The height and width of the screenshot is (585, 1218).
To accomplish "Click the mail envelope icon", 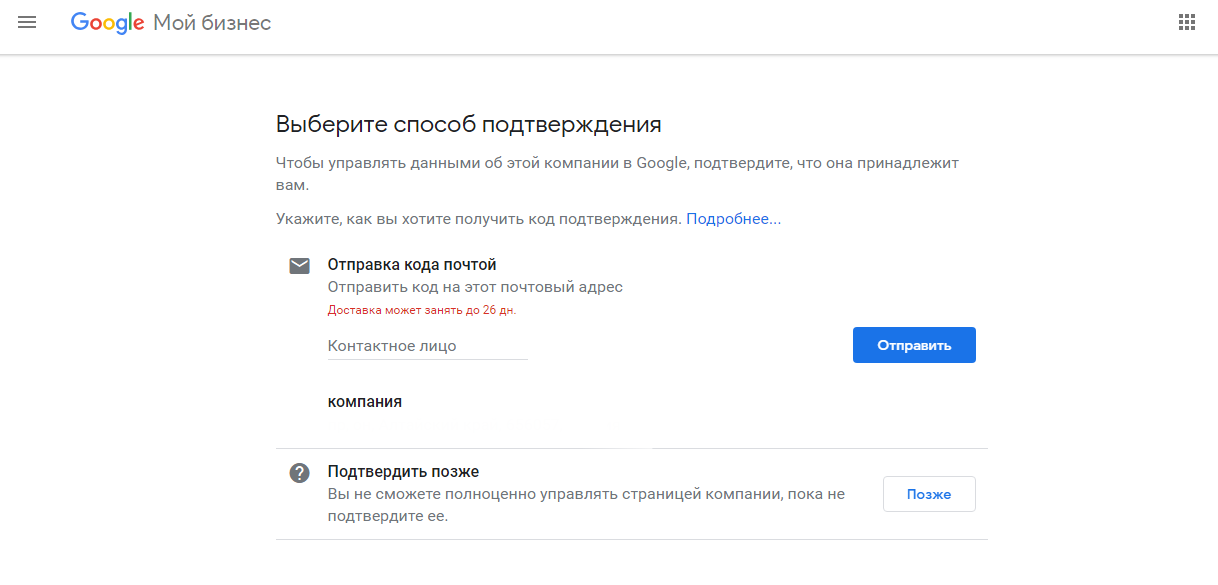I will point(299,265).
